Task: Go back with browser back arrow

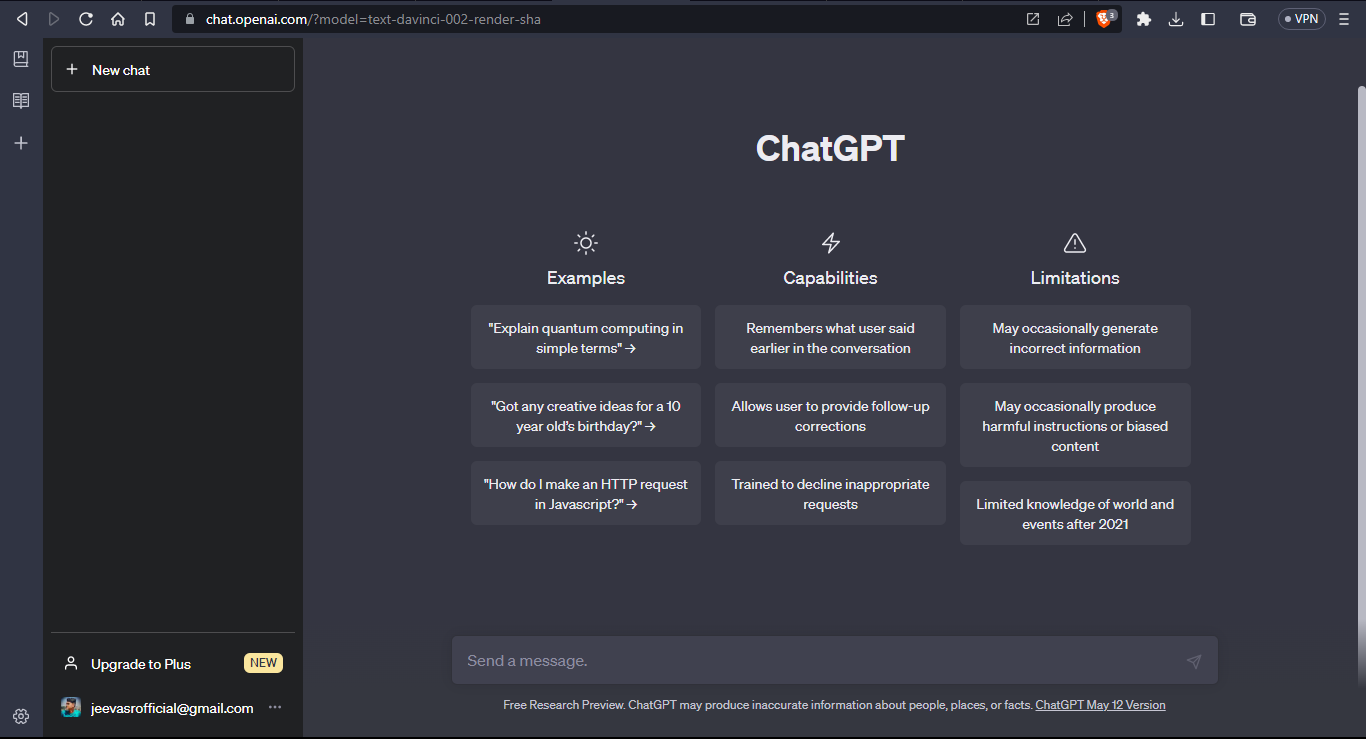Action: 22,19
